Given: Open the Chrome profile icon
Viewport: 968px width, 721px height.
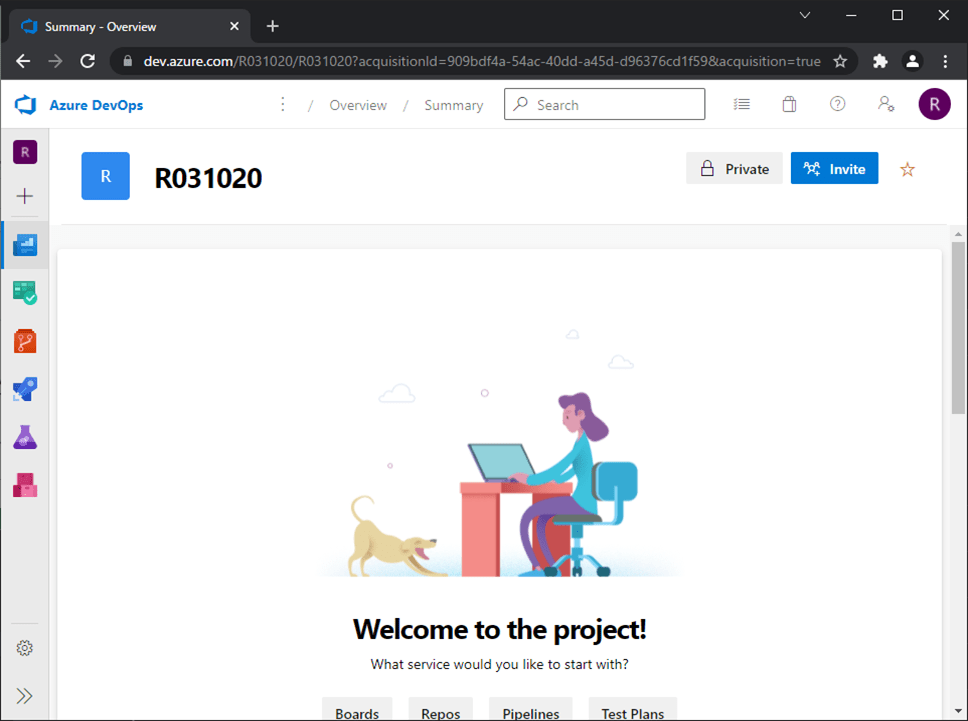Looking at the screenshot, I should coord(912,61).
